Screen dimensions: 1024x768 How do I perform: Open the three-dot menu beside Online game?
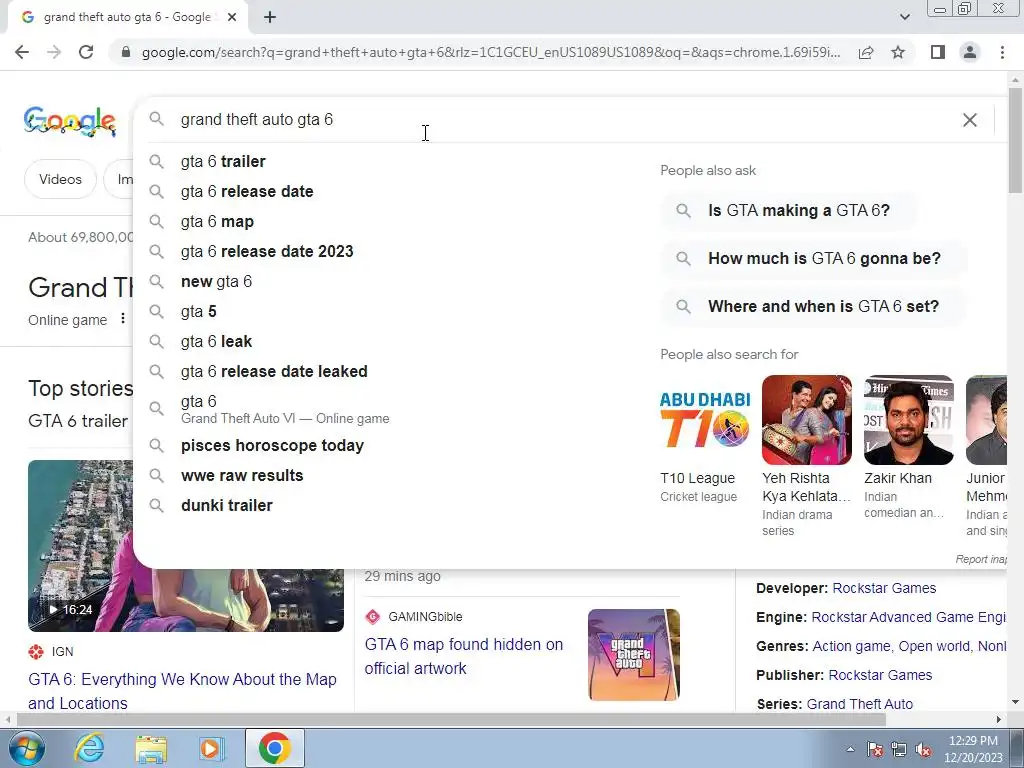point(122,319)
